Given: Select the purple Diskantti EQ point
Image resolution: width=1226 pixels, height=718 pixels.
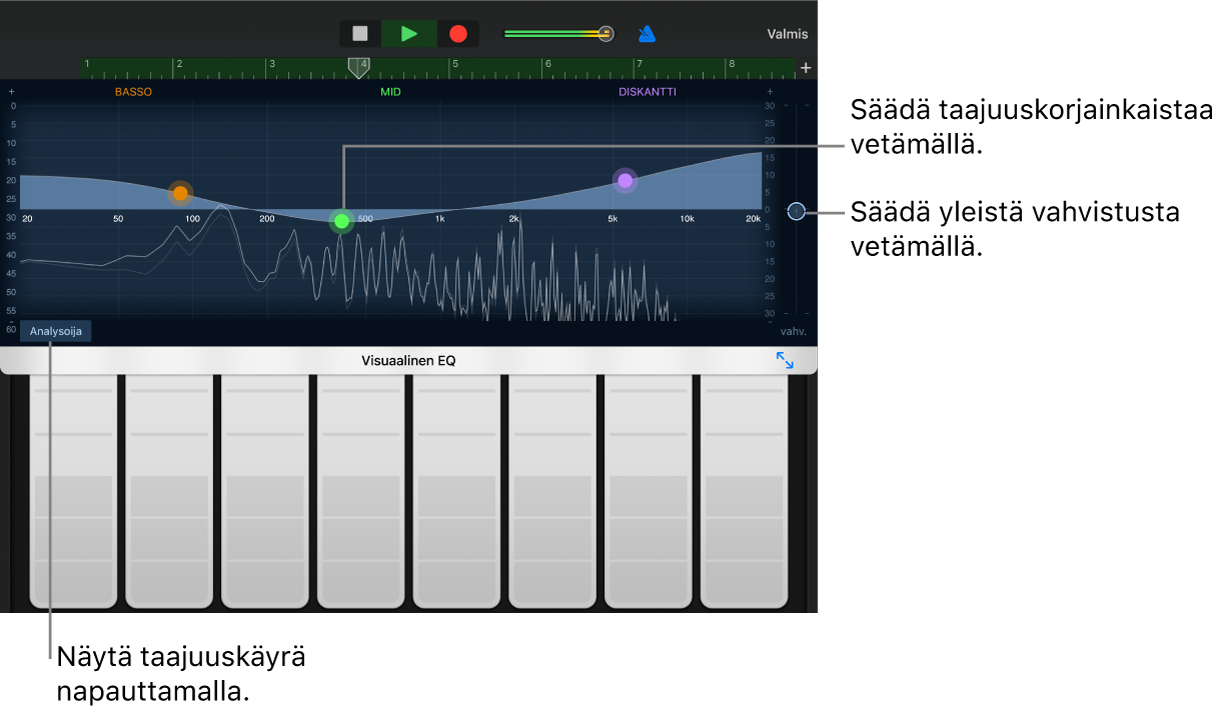Looking at the screenshot, I should point(625,181).
